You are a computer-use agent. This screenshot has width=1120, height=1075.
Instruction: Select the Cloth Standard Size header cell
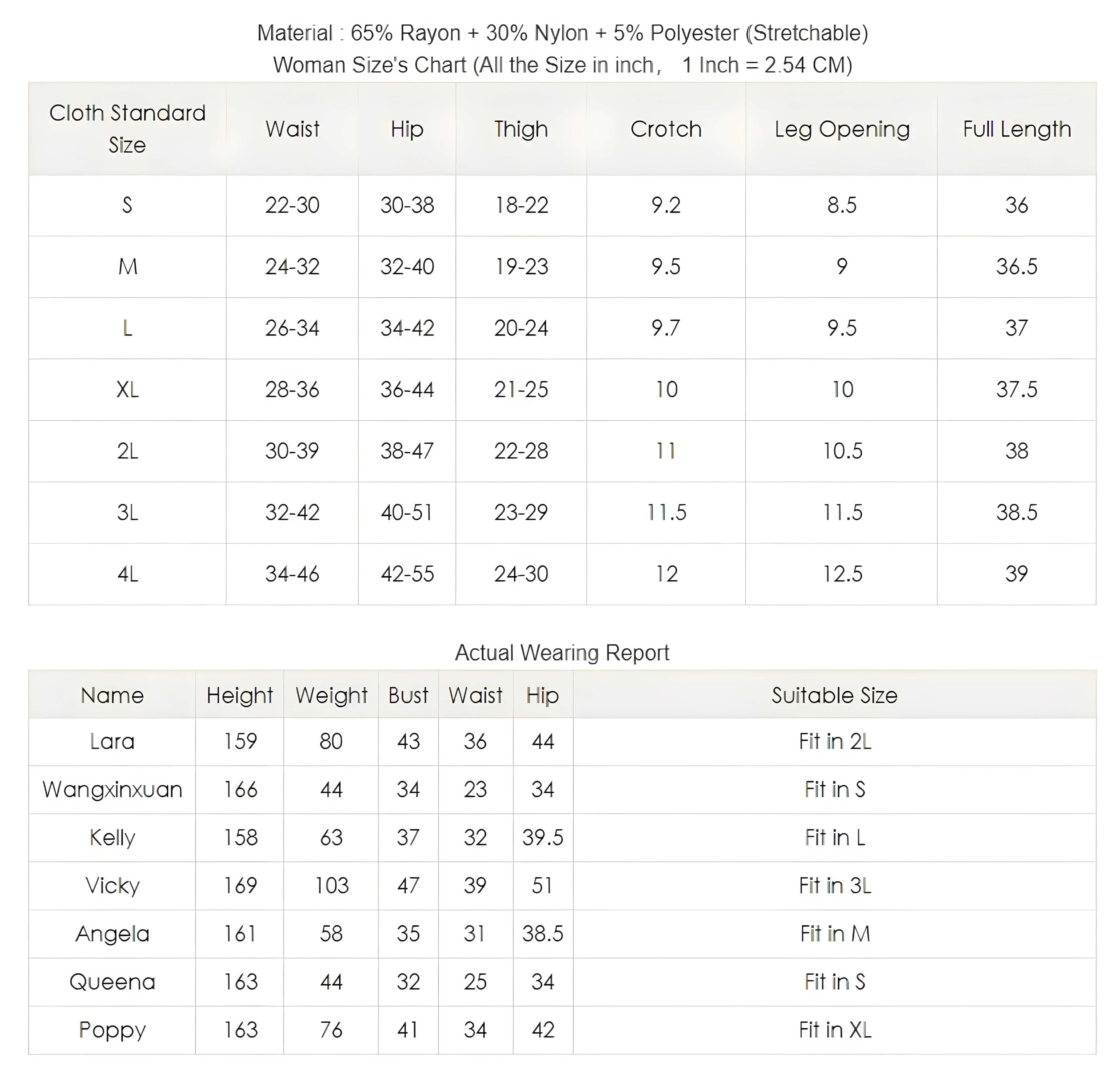pyautogui.click(x=127, y=129)
